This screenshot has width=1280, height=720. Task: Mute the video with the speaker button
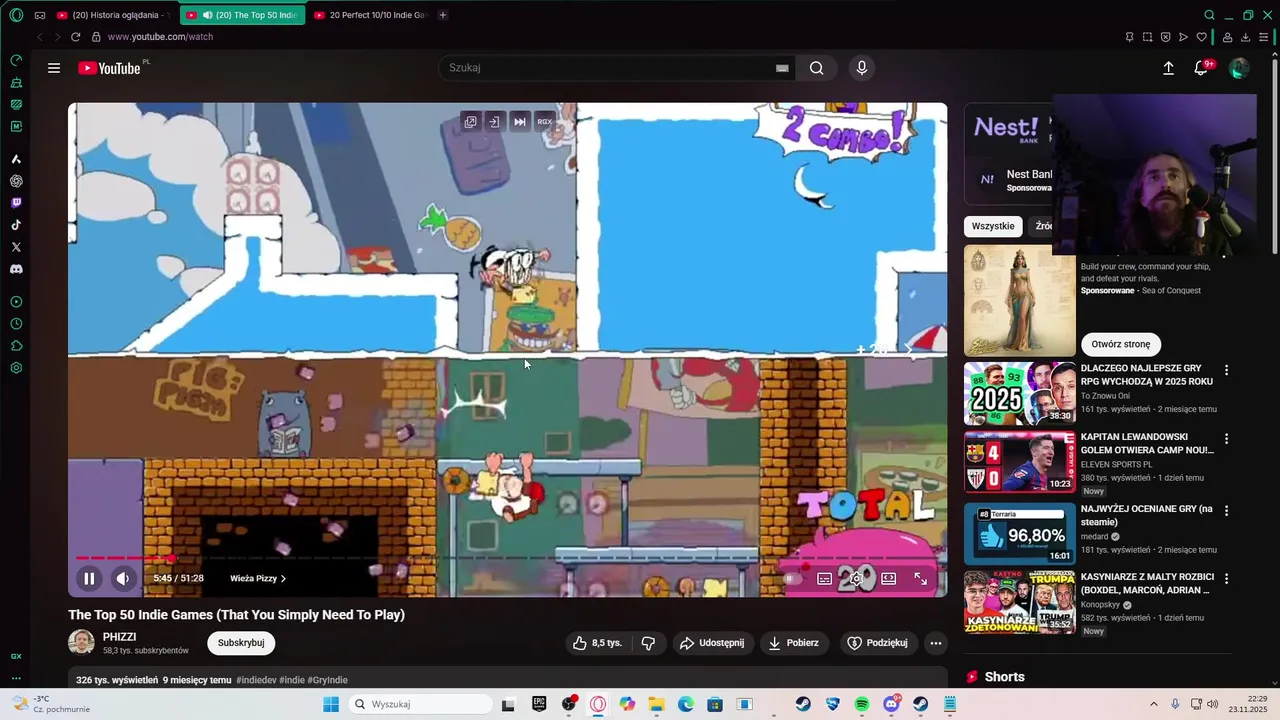(122, 578)
